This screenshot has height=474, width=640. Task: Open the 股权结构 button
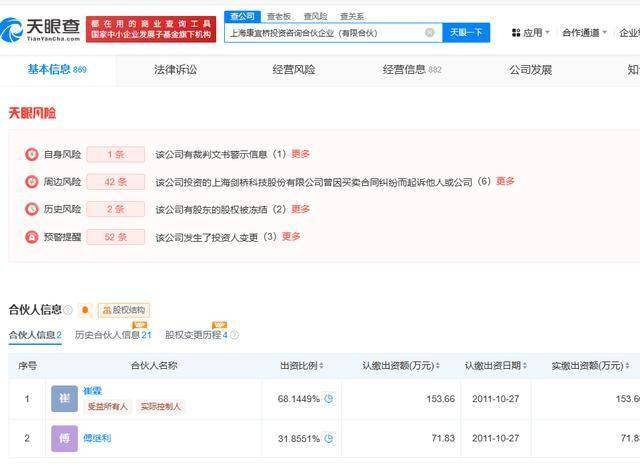124,310
